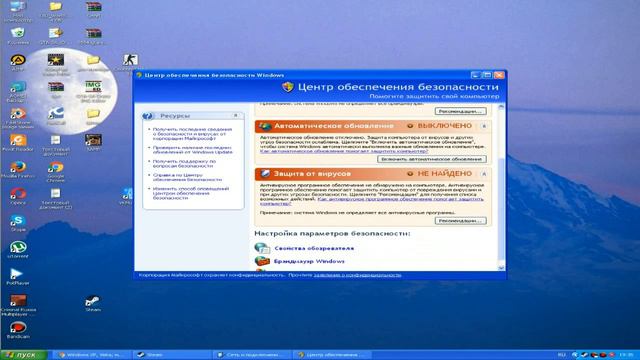Viewport: 640px width, 360px height.
Task: Open Брандмауэр Windows link
Action: coord(309,261)
